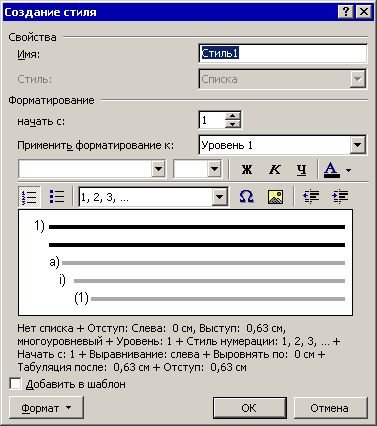Image resolution: width=377 pixels, height=426 pixels.
Task: Click the increase indent icon
Action: [x=340, y=197]
